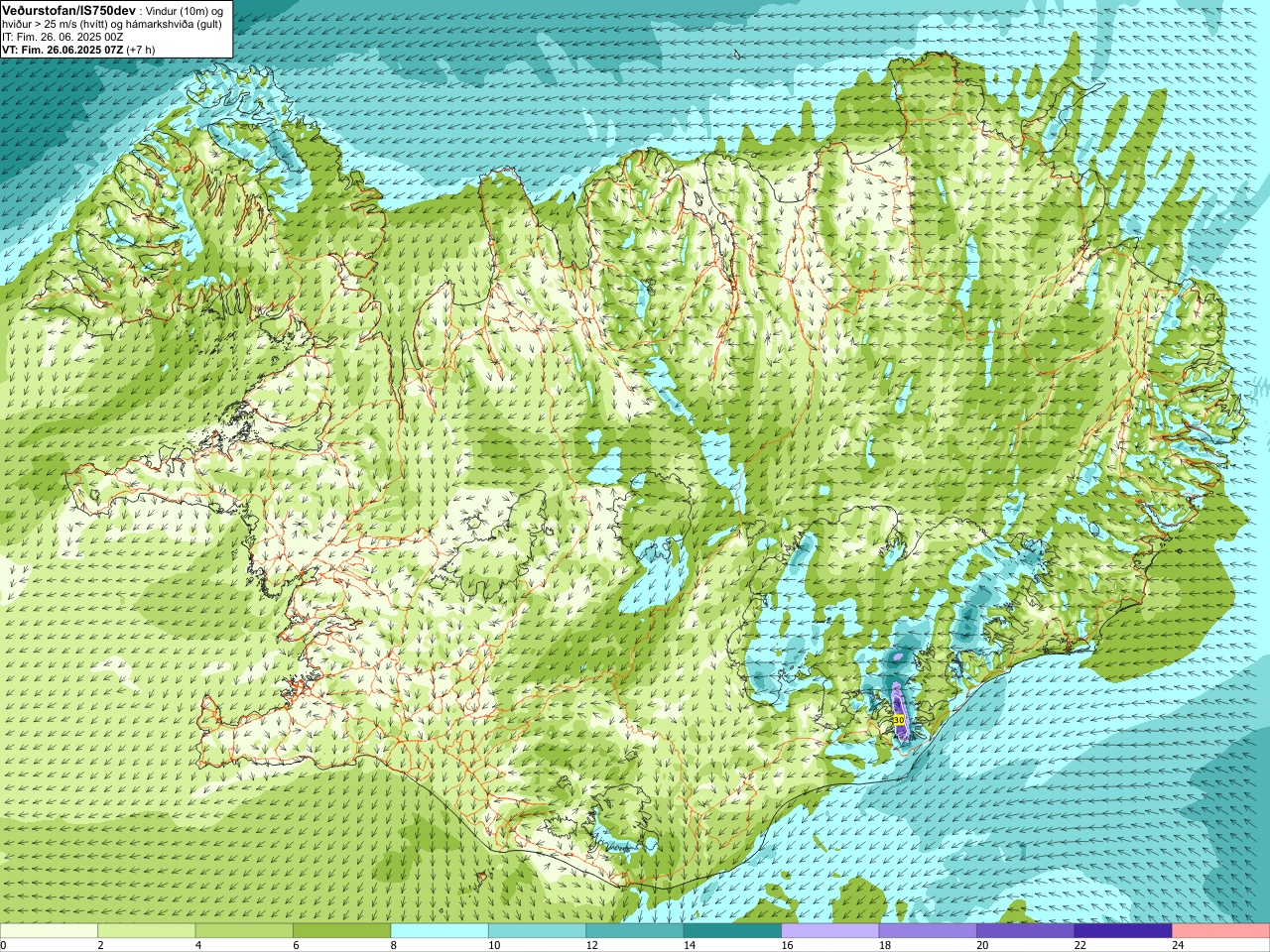
Task: Click the legend scale label "24"
Action: pos(1177,945)
